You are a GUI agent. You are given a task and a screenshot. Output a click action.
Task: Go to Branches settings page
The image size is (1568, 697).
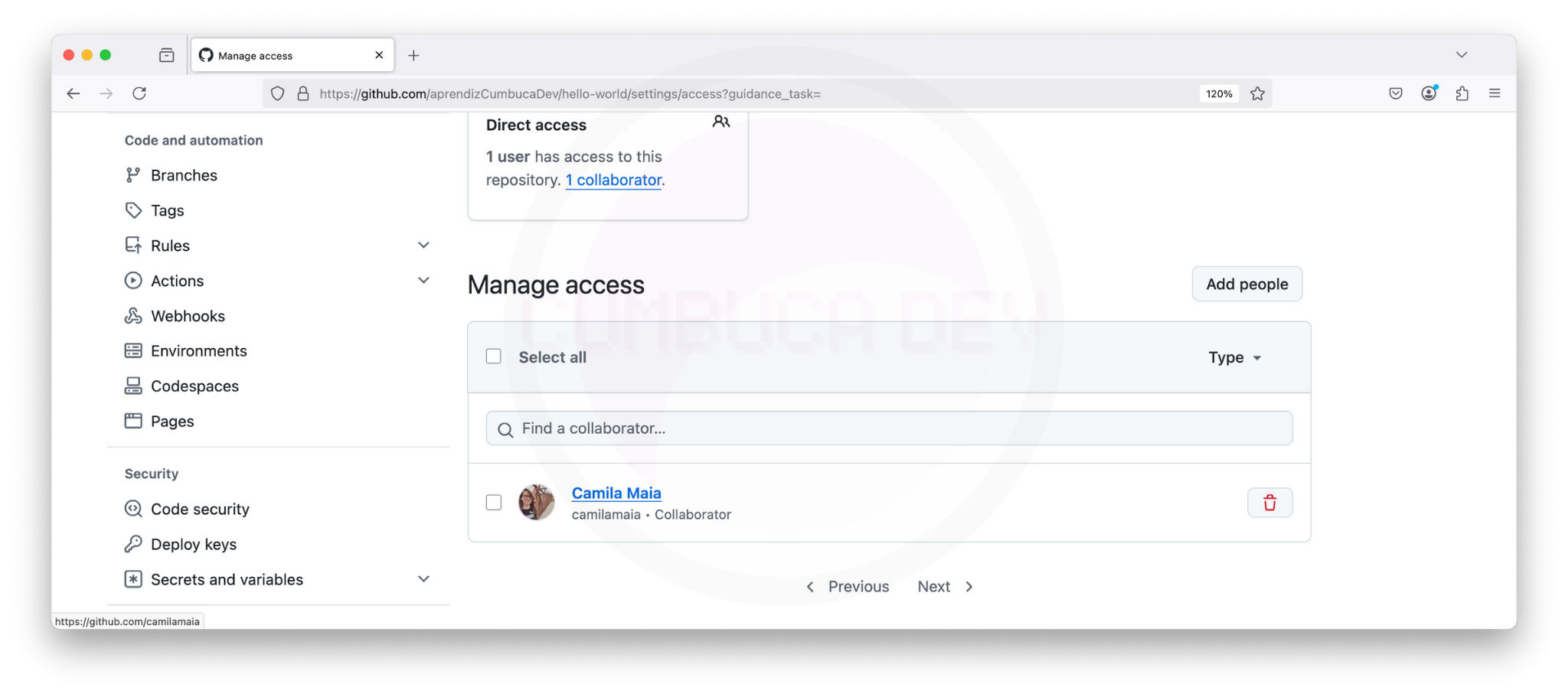[x=184, y=175]
